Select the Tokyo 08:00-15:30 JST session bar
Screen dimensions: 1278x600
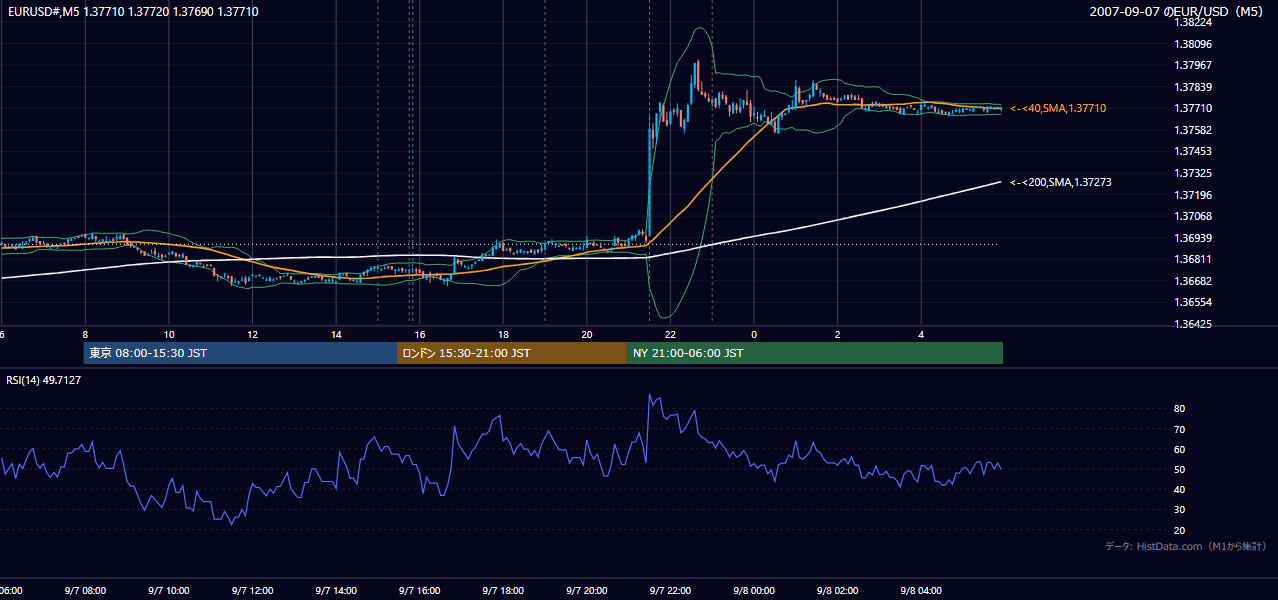click(240, 353)
